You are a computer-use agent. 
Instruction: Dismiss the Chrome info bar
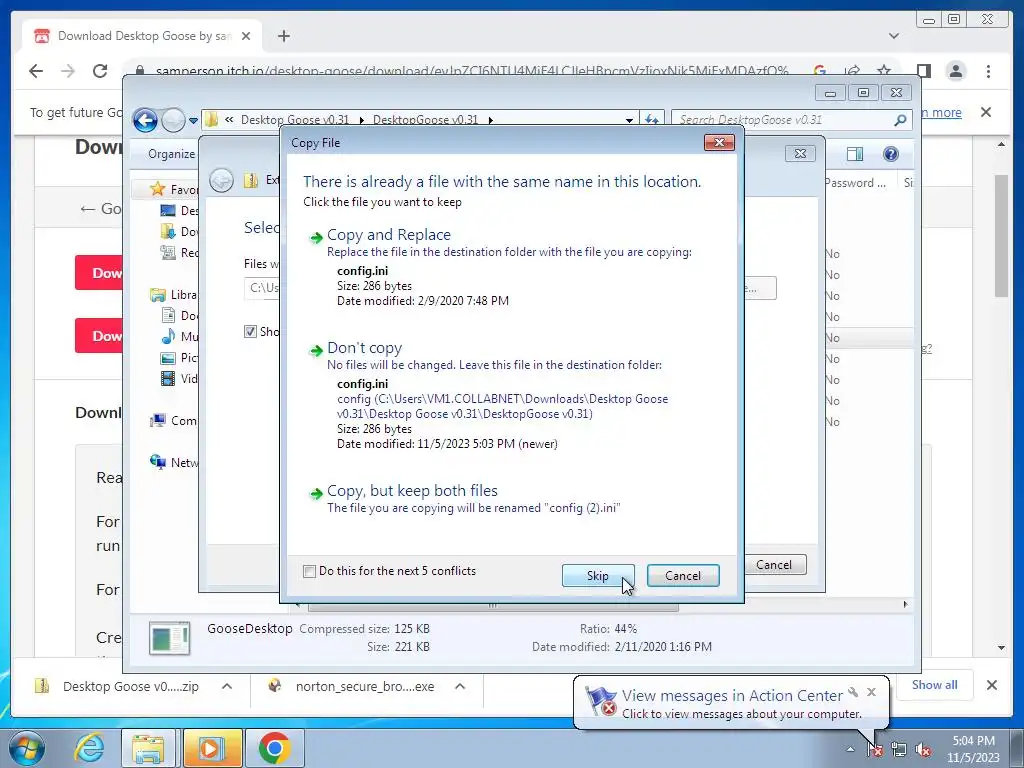click(986, 112)
